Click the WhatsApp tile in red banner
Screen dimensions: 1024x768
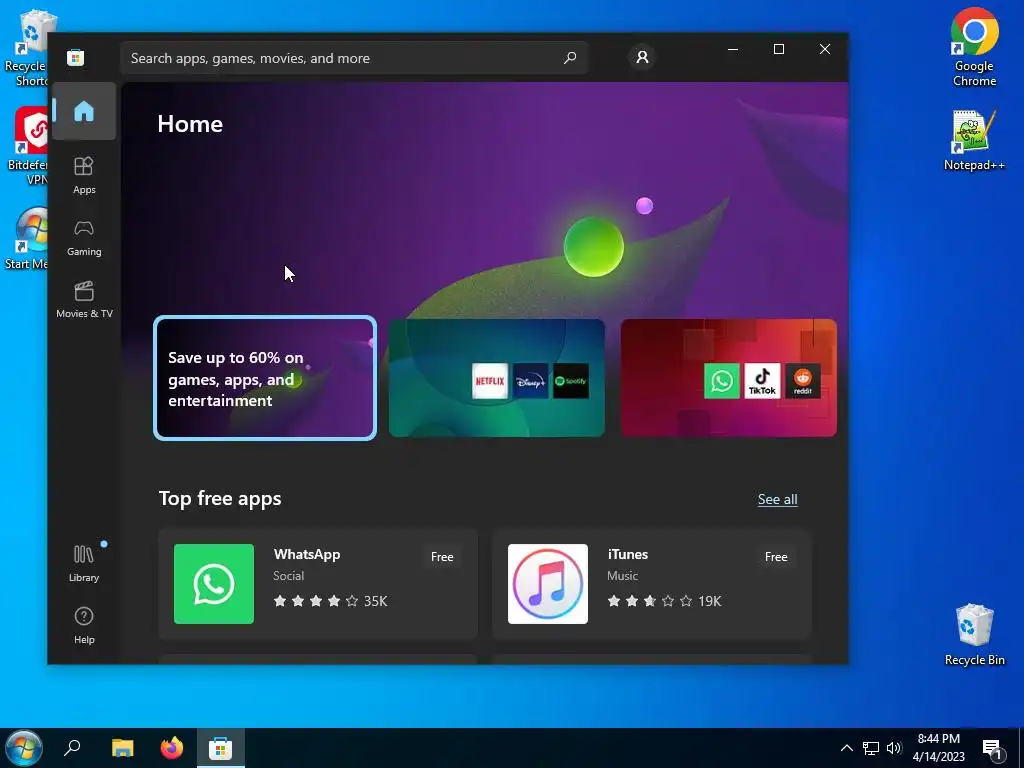click(x=722, y=381)
